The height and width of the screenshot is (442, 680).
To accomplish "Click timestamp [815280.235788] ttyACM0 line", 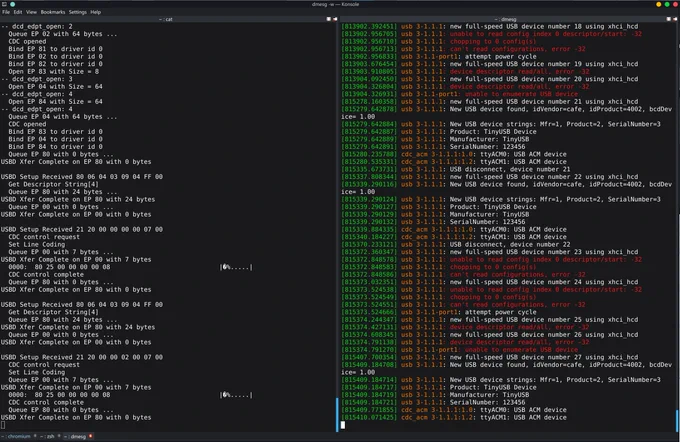I will pos(454,154).
